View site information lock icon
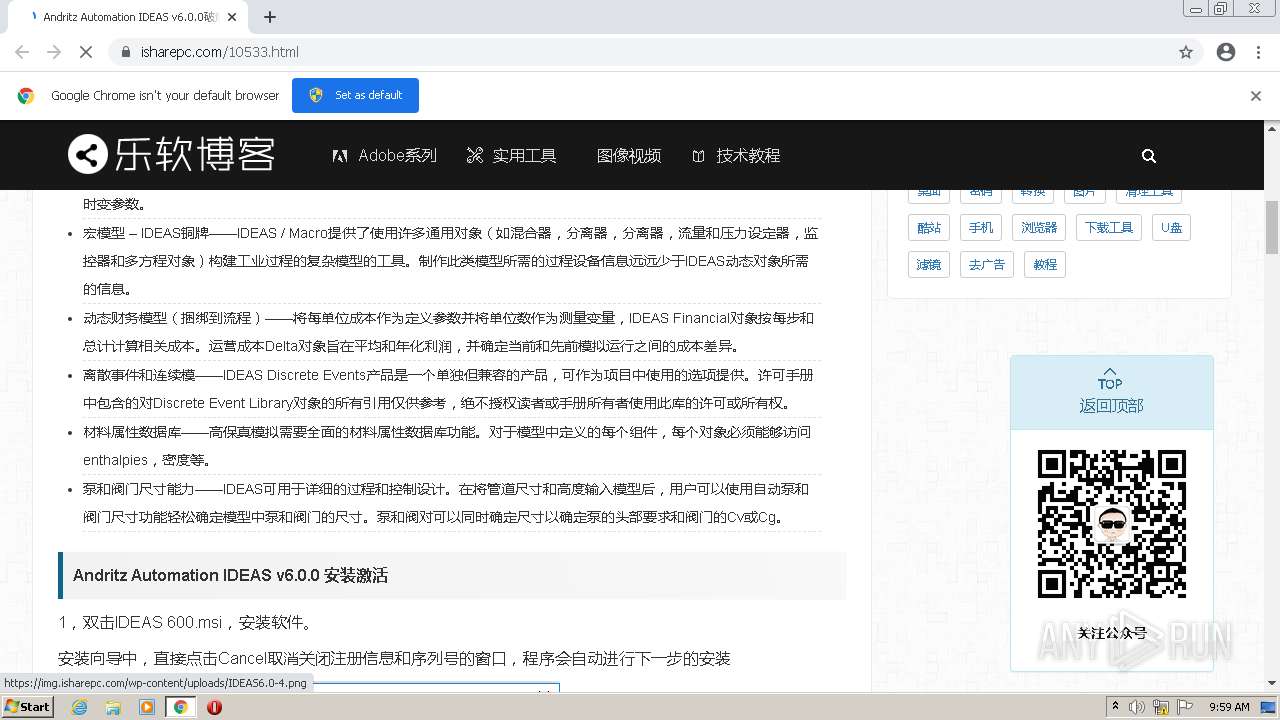 tap(126, 52)
